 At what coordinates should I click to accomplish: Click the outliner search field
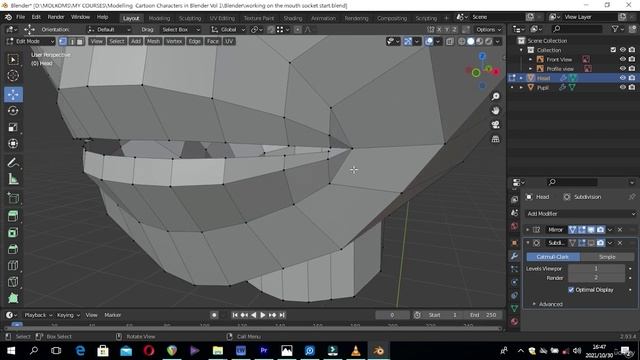(576, 29)
